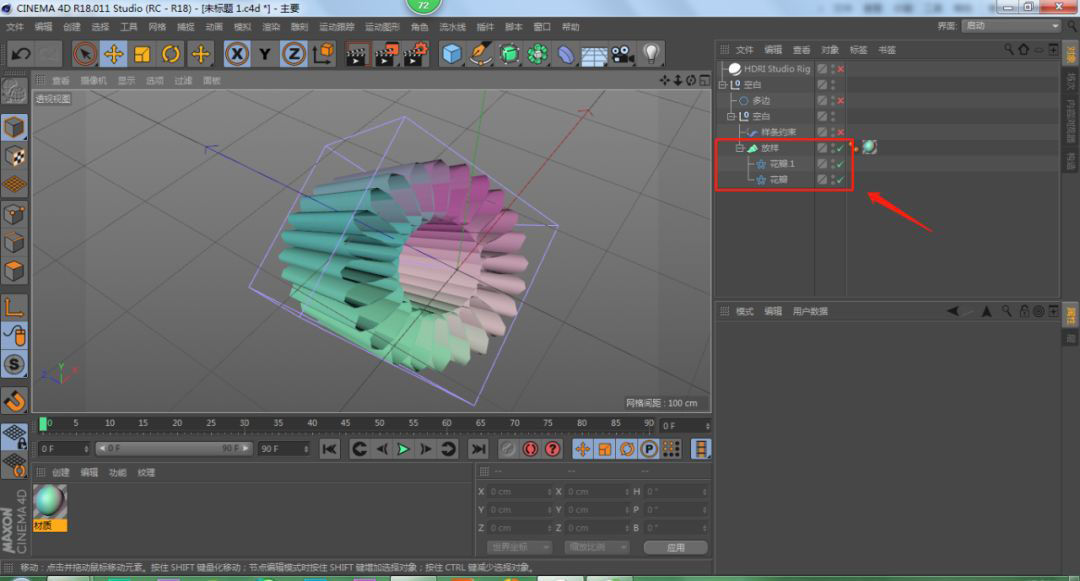Screen dimensions: 1080x581
Task: Toggle the red X for 样条约束
Action: point(841,132)
